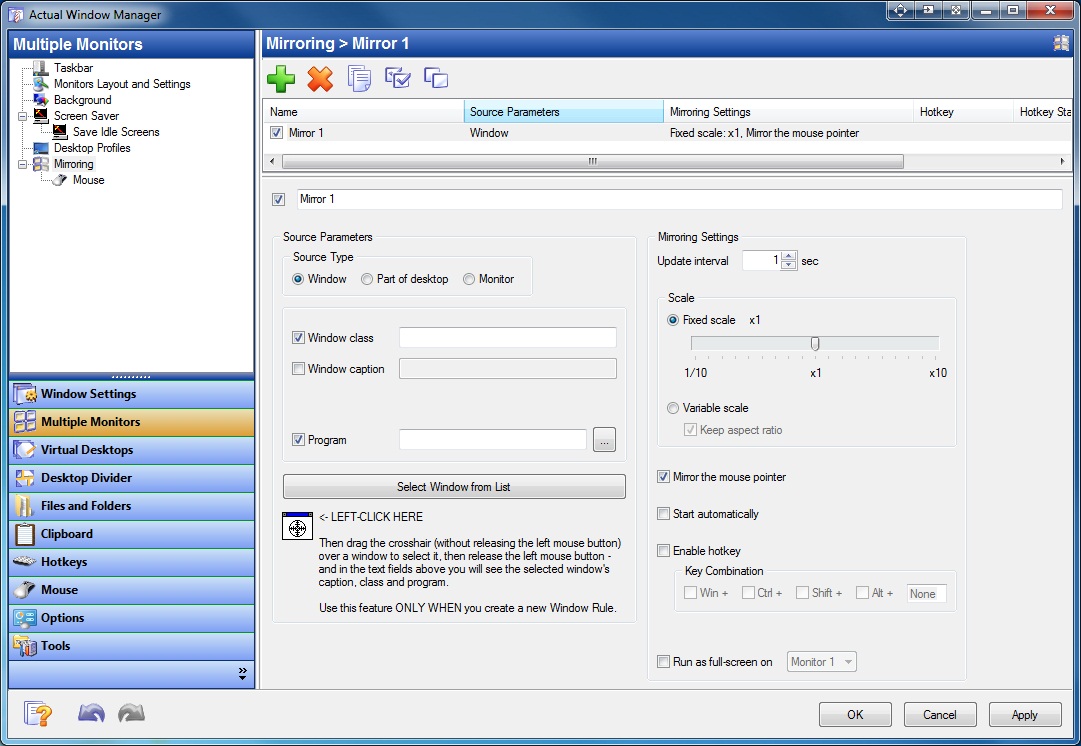Viewport: 1081px width, 746px height.
Task: Click the Tools panel icon
Action: [x=25, y=646]
